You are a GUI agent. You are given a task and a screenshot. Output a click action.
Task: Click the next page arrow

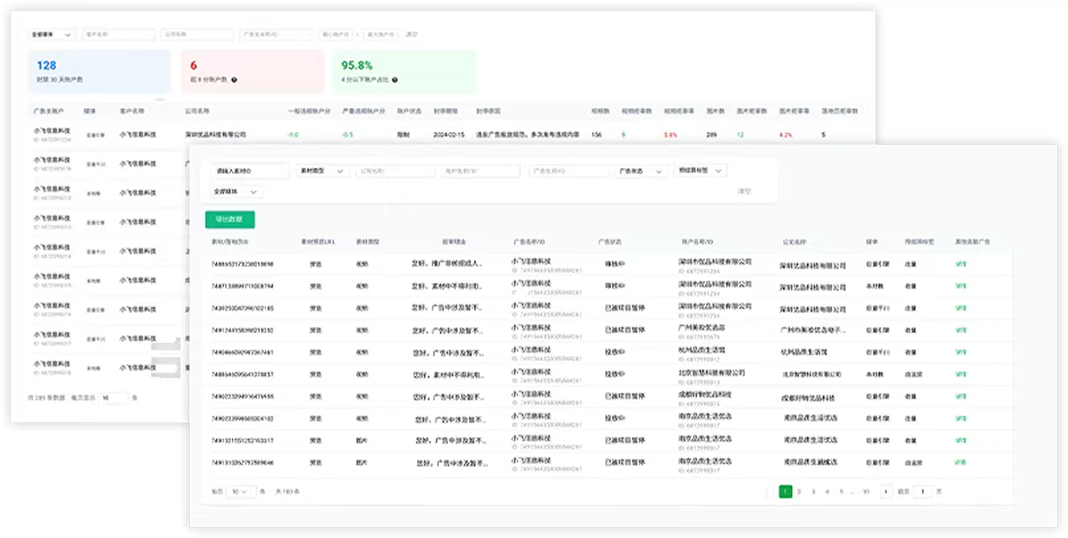coord(885,491)
